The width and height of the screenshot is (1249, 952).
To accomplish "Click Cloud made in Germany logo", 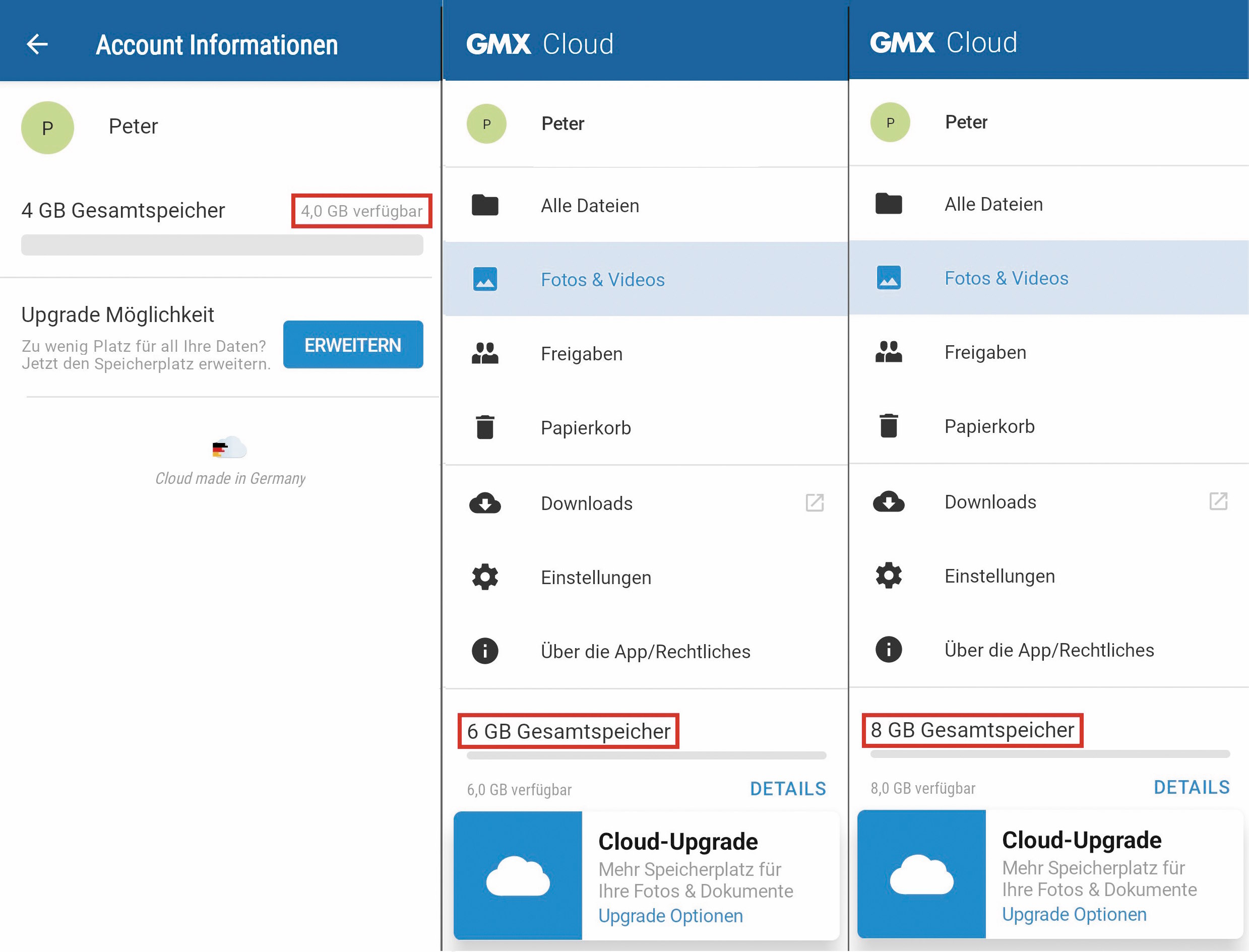I will pos(229,448).
